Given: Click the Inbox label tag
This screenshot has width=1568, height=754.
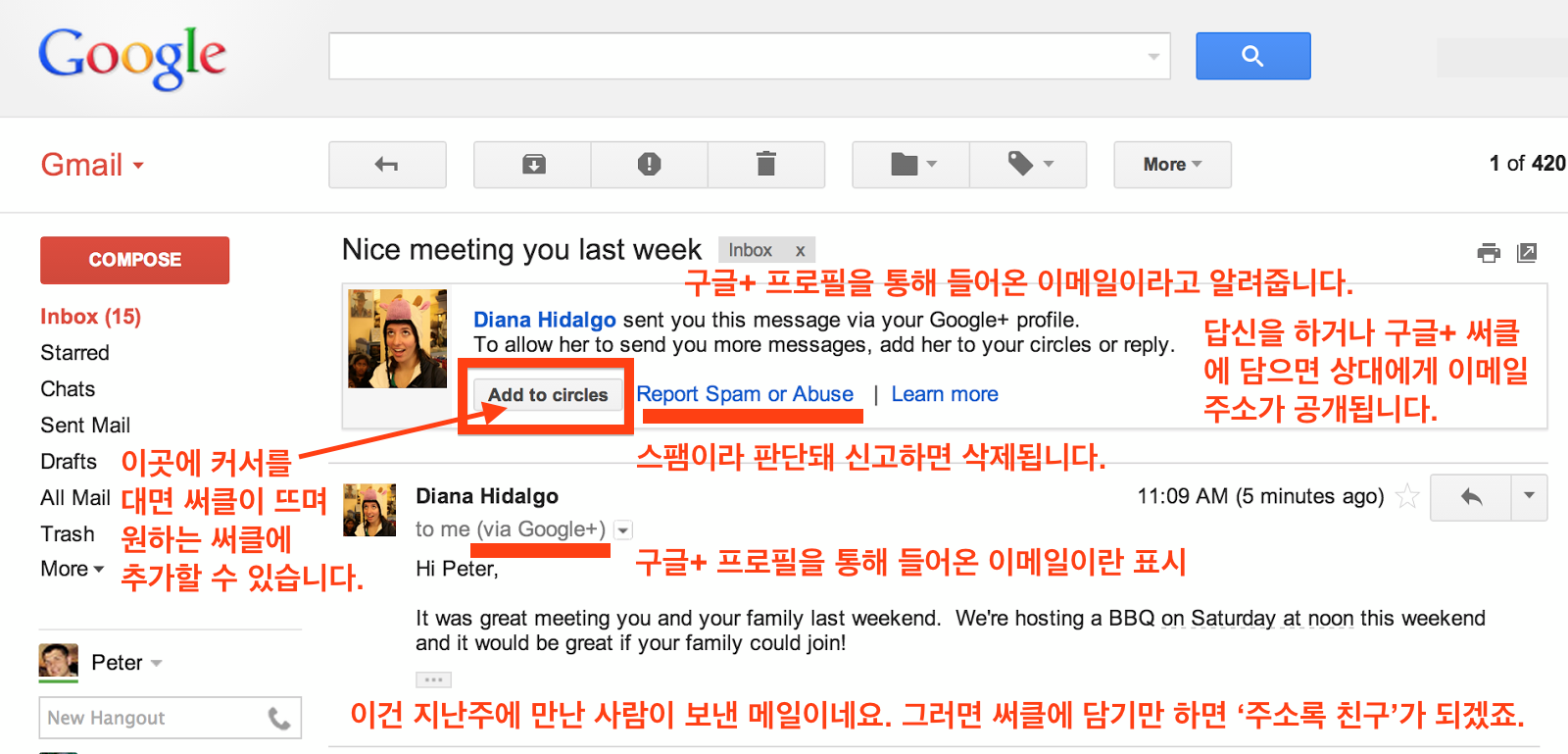Looking at the screenshot, I should (751, 250).
